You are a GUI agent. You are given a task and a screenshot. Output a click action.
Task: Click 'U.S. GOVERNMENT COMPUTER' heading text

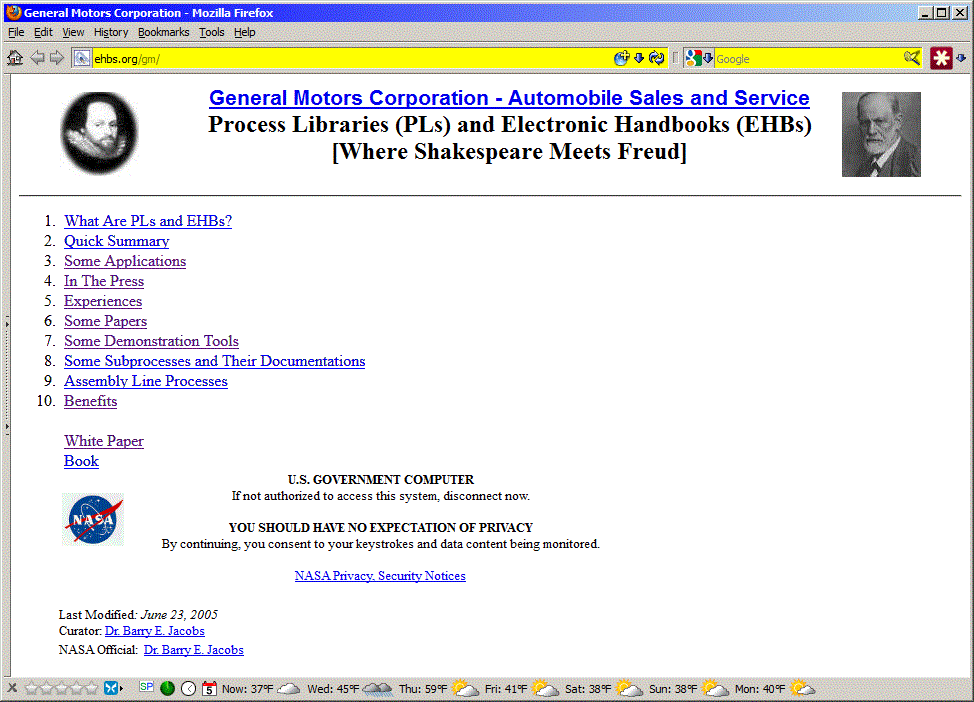[x=381, y=480]
